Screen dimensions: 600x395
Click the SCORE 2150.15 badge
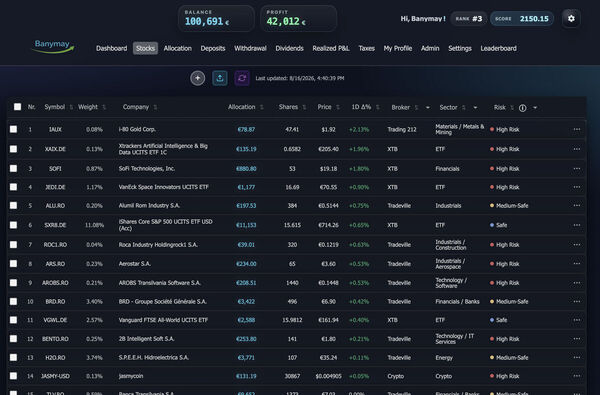(x=522, y=18)
